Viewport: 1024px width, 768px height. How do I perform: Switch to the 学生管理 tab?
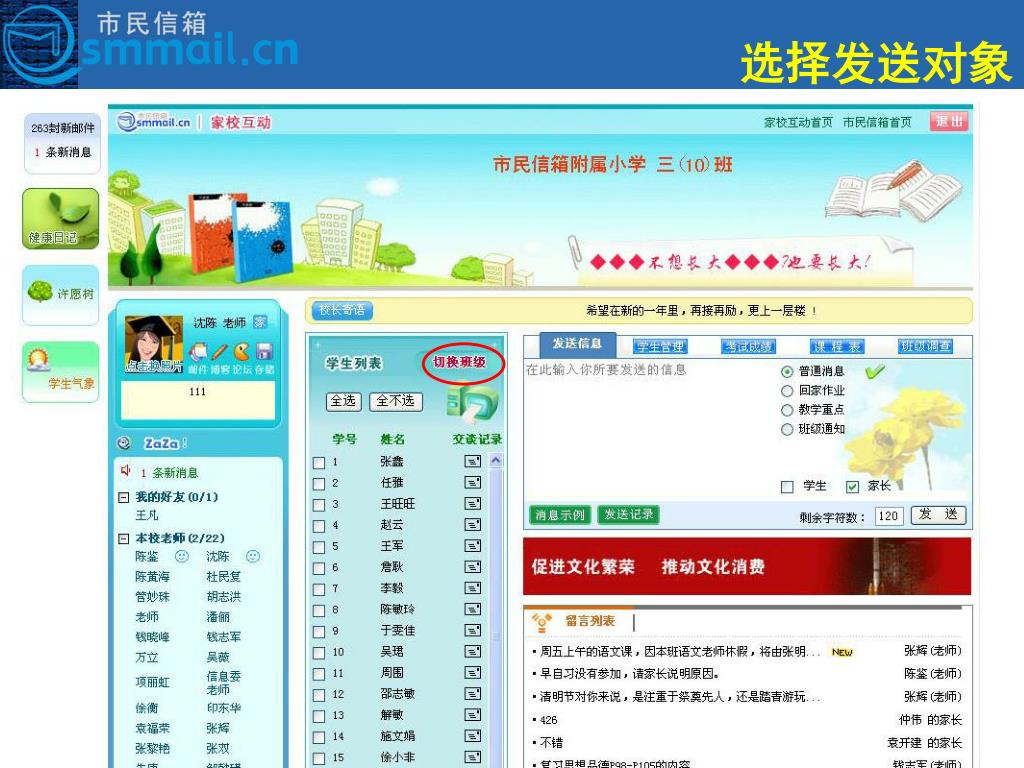660,346
